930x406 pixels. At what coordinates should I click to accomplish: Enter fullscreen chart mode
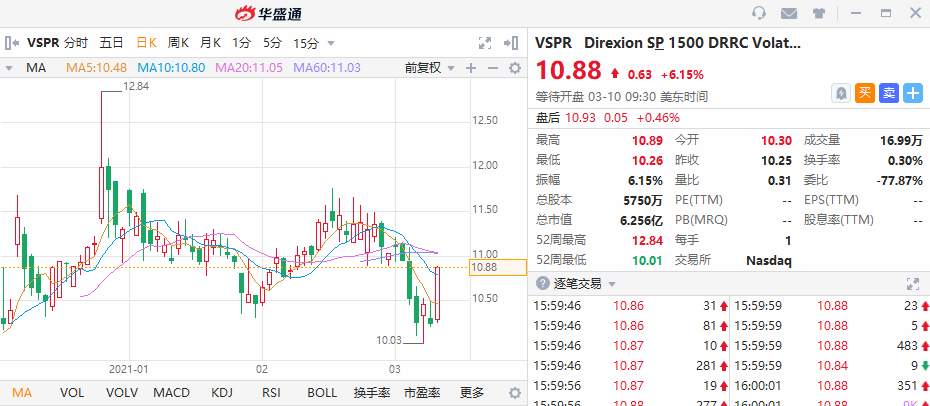485,43
